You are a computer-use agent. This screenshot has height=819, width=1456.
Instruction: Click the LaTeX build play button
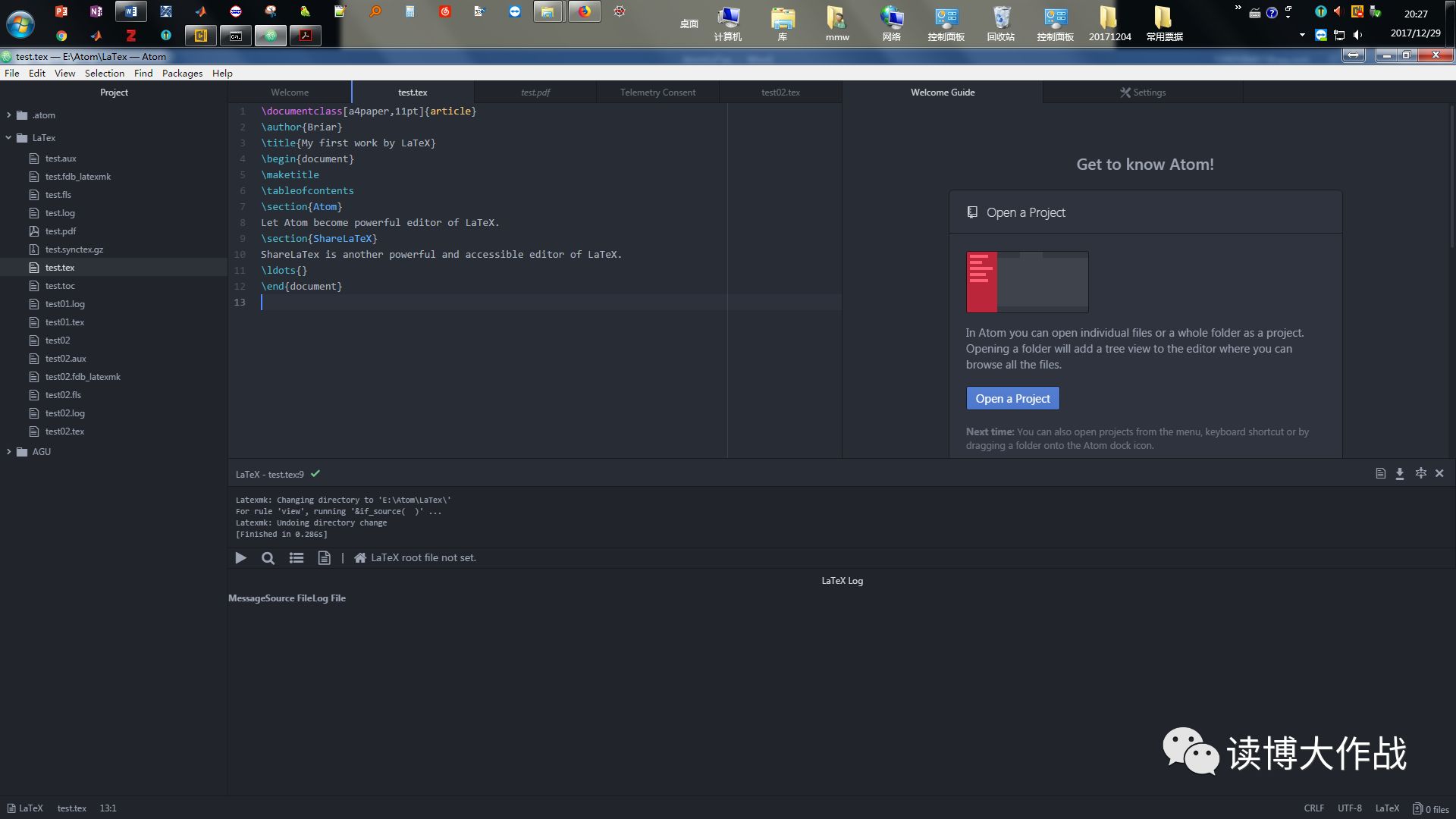point(240,558)
